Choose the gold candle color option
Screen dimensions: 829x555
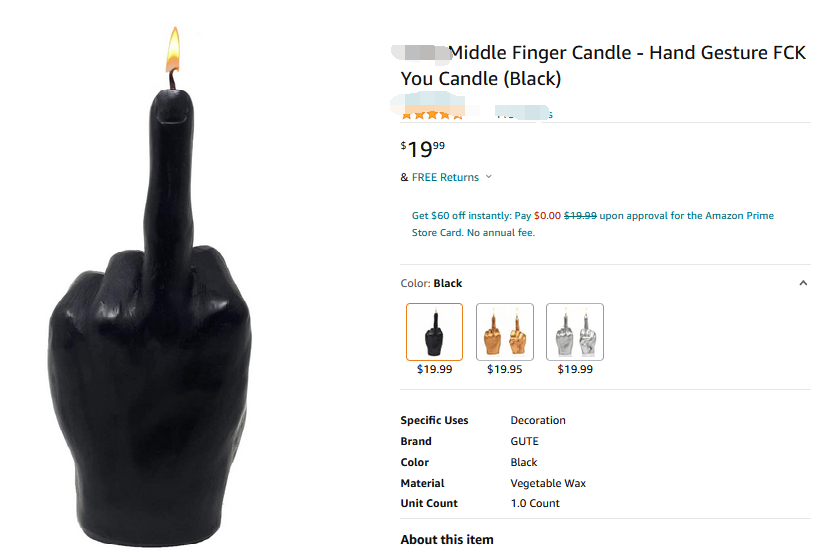pos(504,331)
